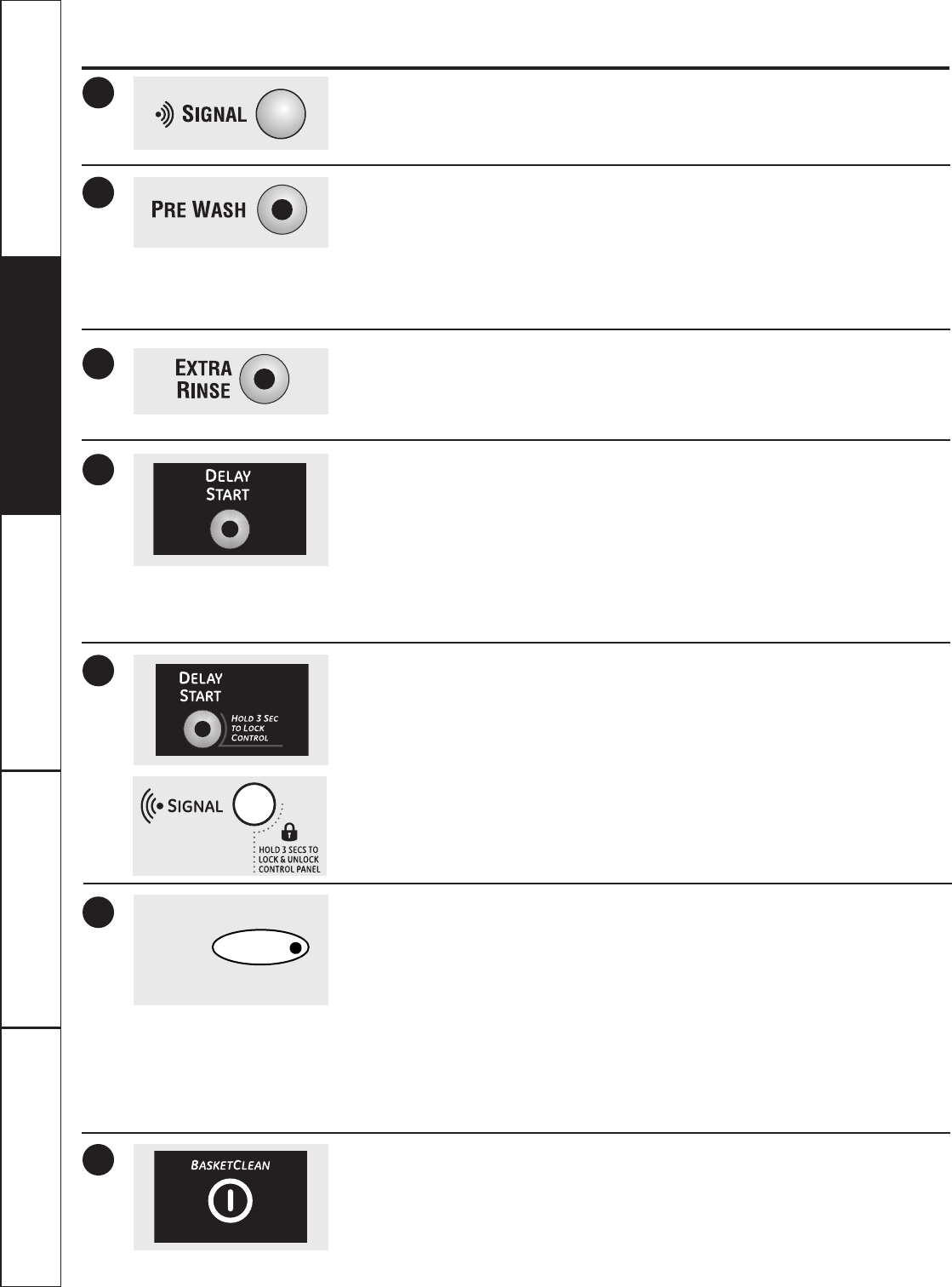Image resolution: width=952 pixels, height=1287 pixels.
Task: Click the BasketClean label text
Action: point(231,1165)
